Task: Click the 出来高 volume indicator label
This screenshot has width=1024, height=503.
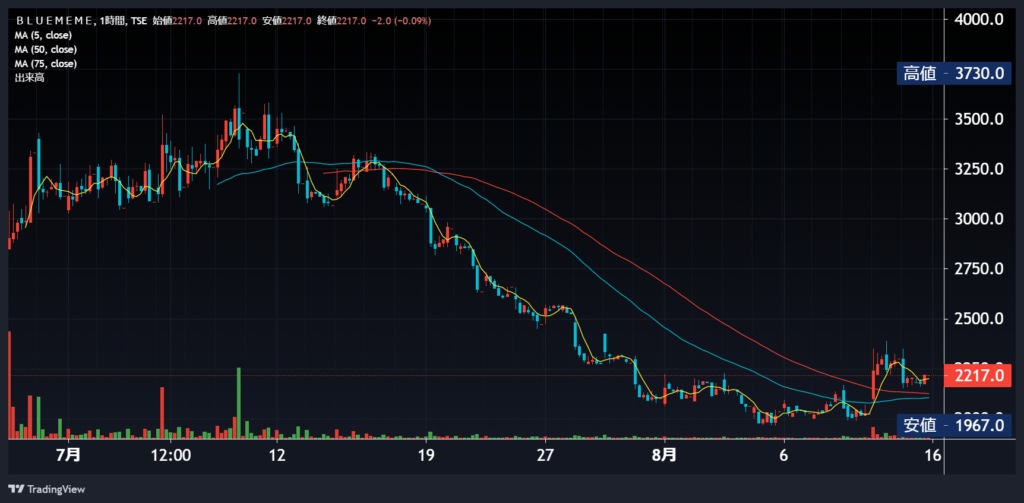Action: pos(29,78)
